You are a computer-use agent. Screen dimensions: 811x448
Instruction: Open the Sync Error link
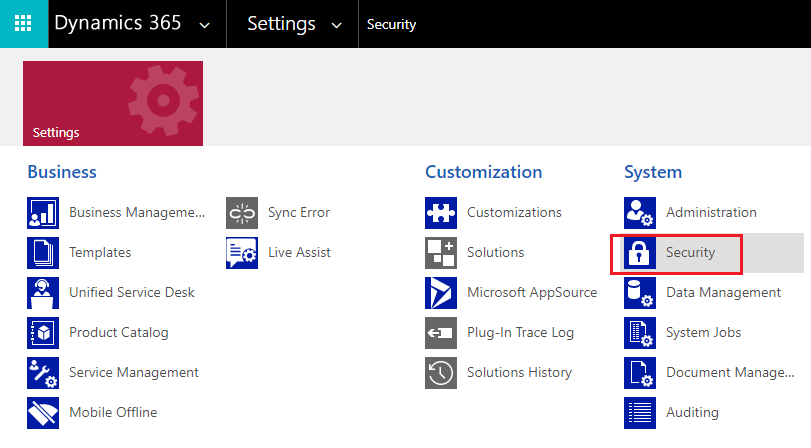(x=299, y=212)
